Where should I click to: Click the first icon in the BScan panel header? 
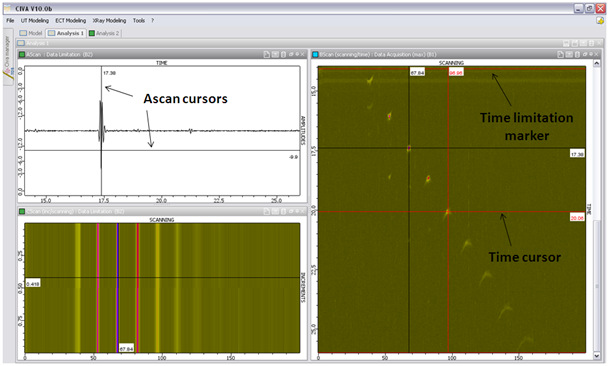pyautogui.click(x=560, y=54)
